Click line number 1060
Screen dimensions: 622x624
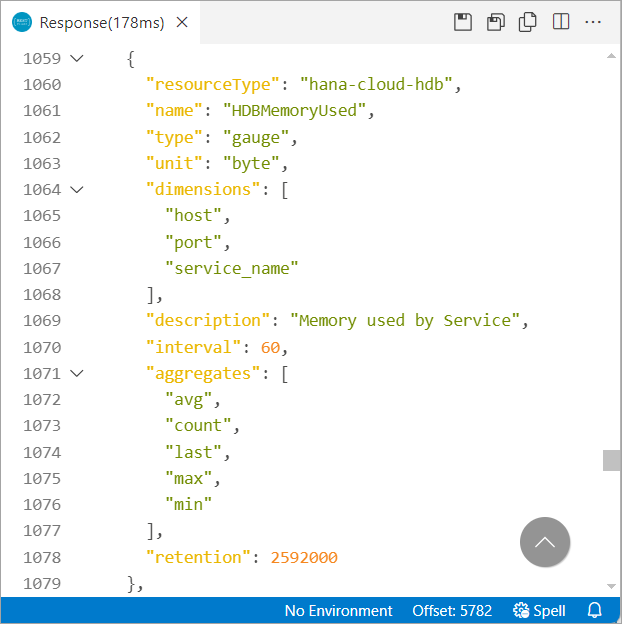coord(42,85)
